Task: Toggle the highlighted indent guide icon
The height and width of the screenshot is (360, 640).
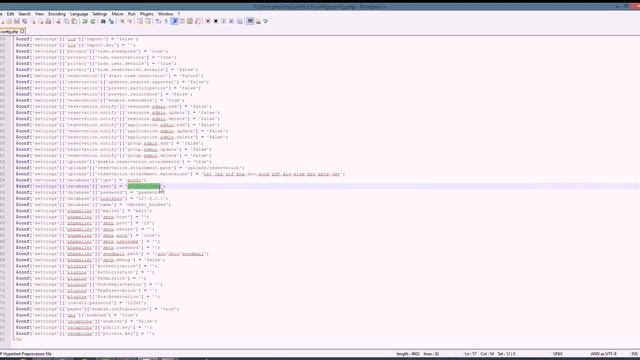Action: coord(174,21)
